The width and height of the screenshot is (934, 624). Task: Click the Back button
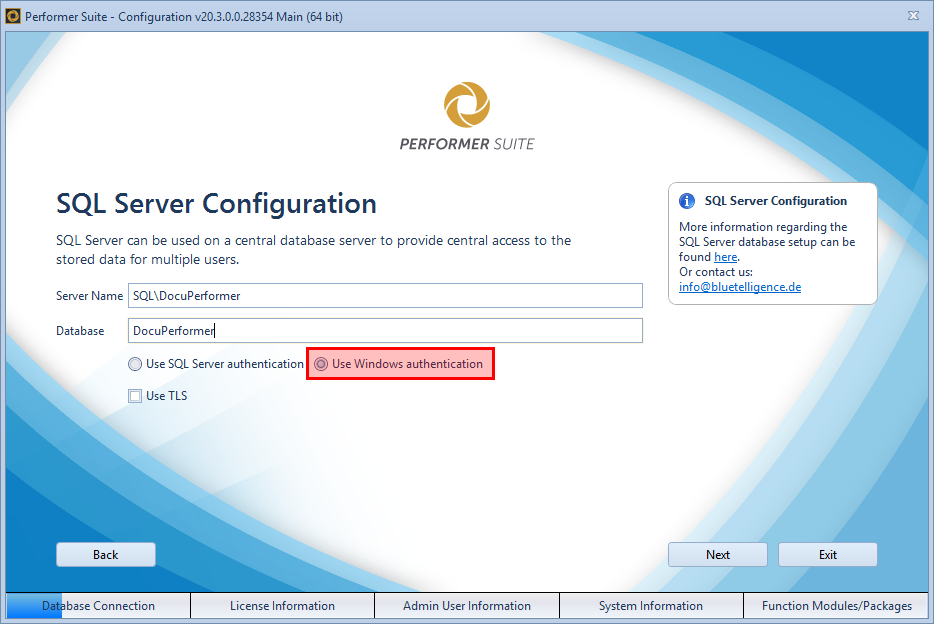tap(105, 554)
